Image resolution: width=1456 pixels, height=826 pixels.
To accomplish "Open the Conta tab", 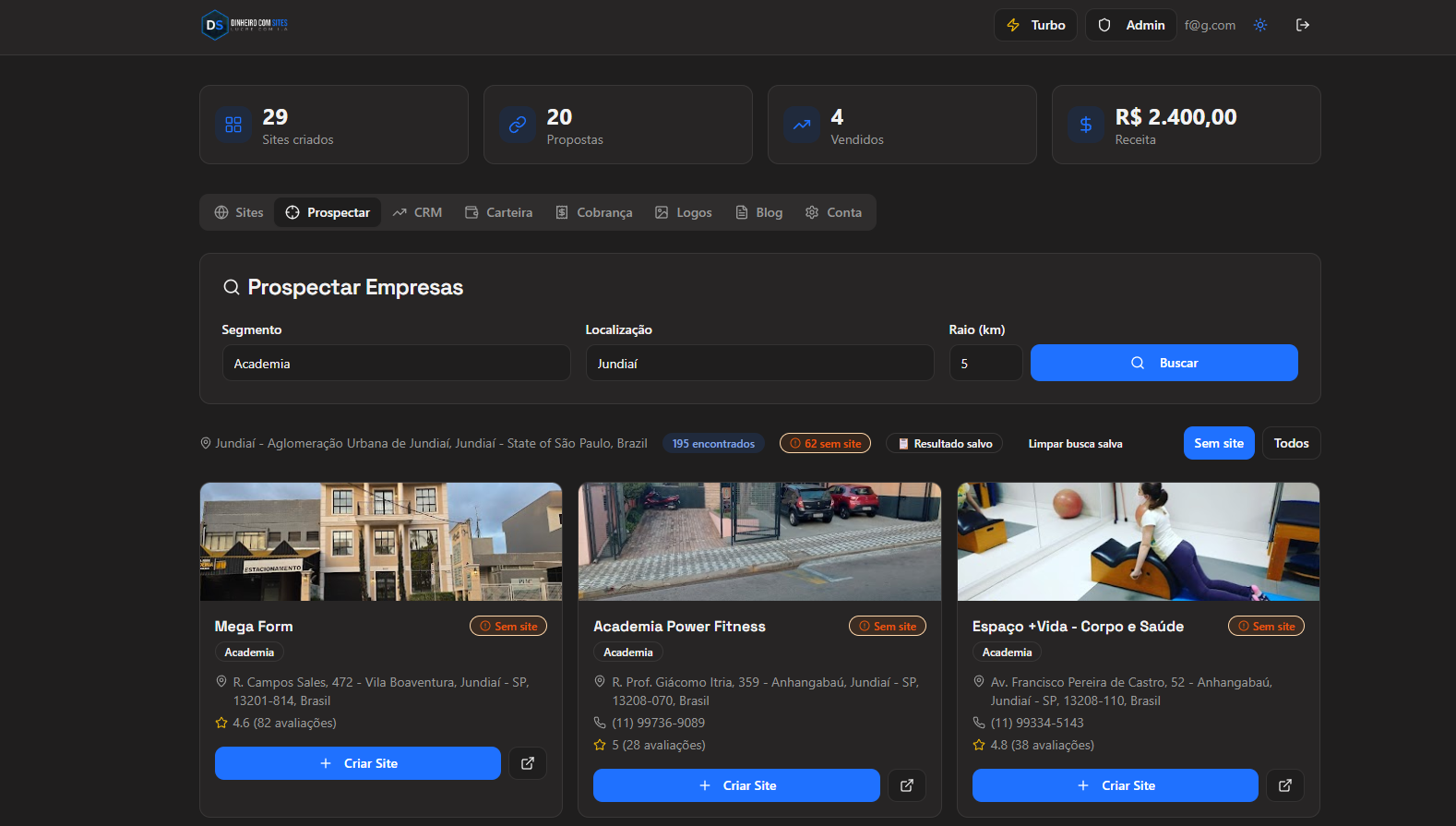I will [x=833, y=212].
